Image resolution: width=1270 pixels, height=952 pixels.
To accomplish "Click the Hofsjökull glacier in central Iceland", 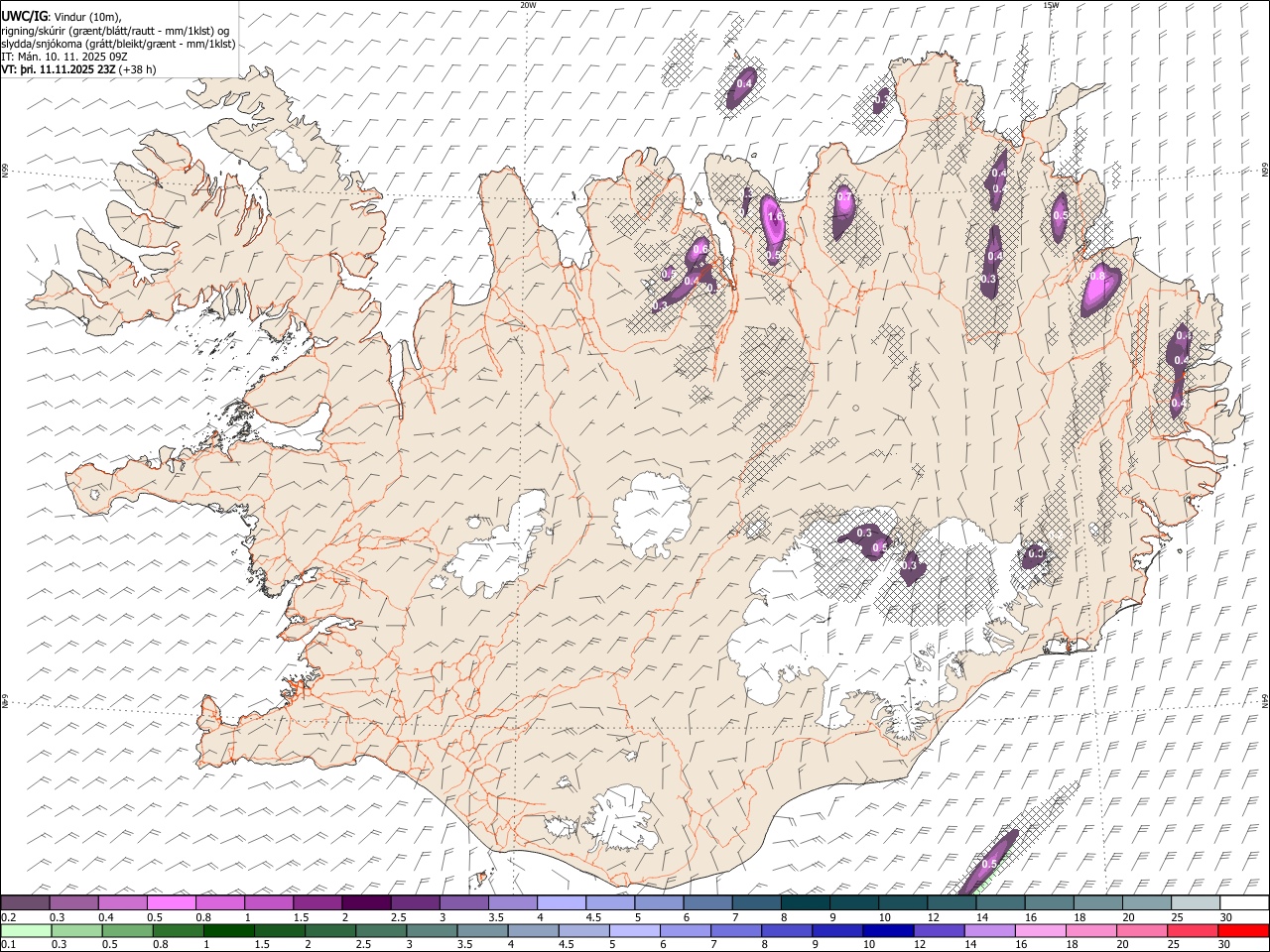I will coord(653,515).
